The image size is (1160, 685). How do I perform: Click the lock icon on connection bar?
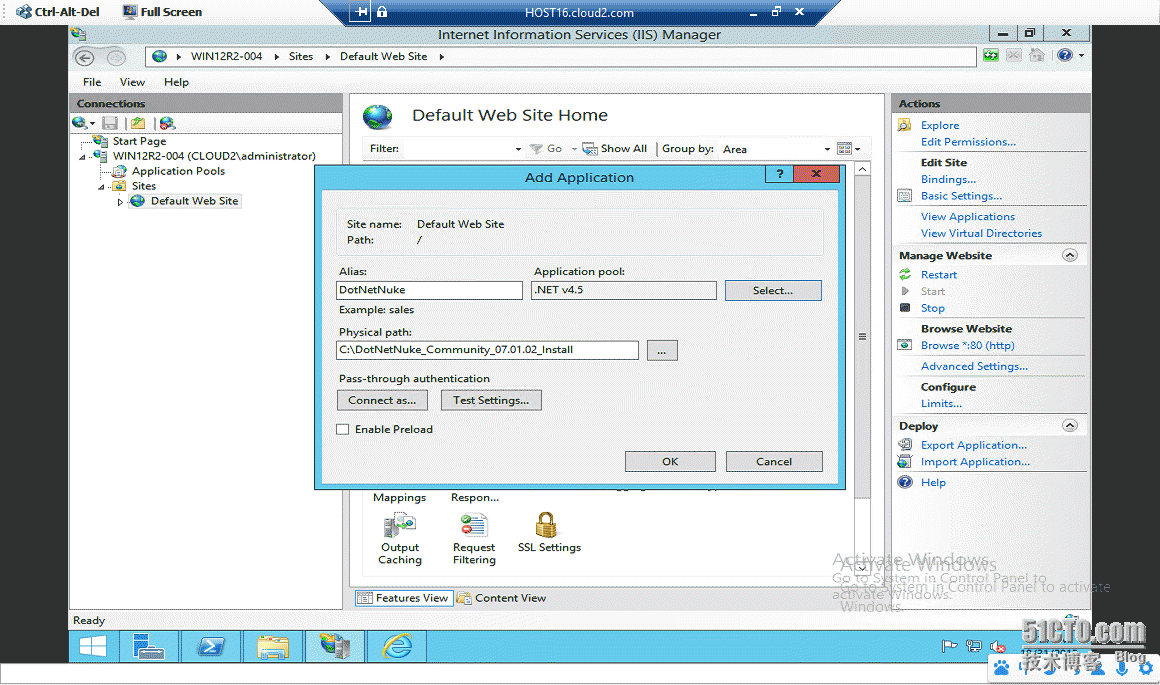(382, 12)
